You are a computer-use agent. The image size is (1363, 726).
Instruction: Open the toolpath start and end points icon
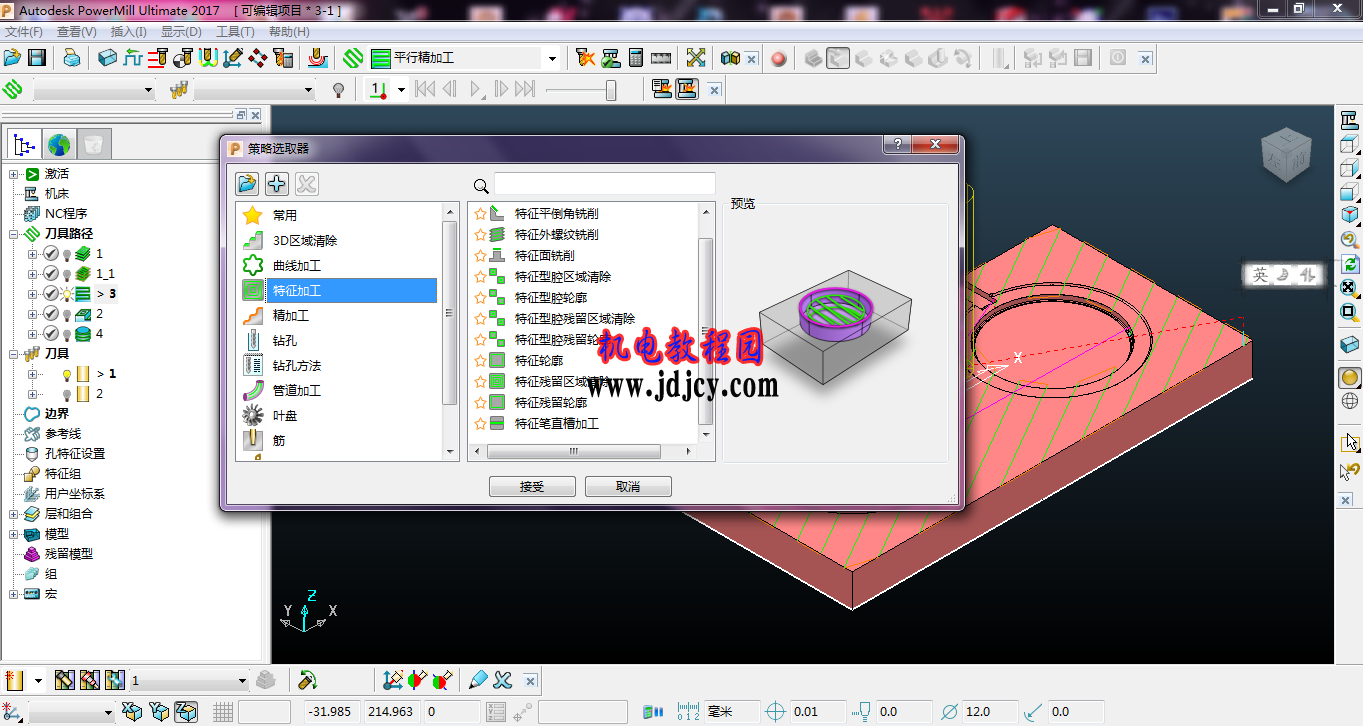click(x=183, y=58)
